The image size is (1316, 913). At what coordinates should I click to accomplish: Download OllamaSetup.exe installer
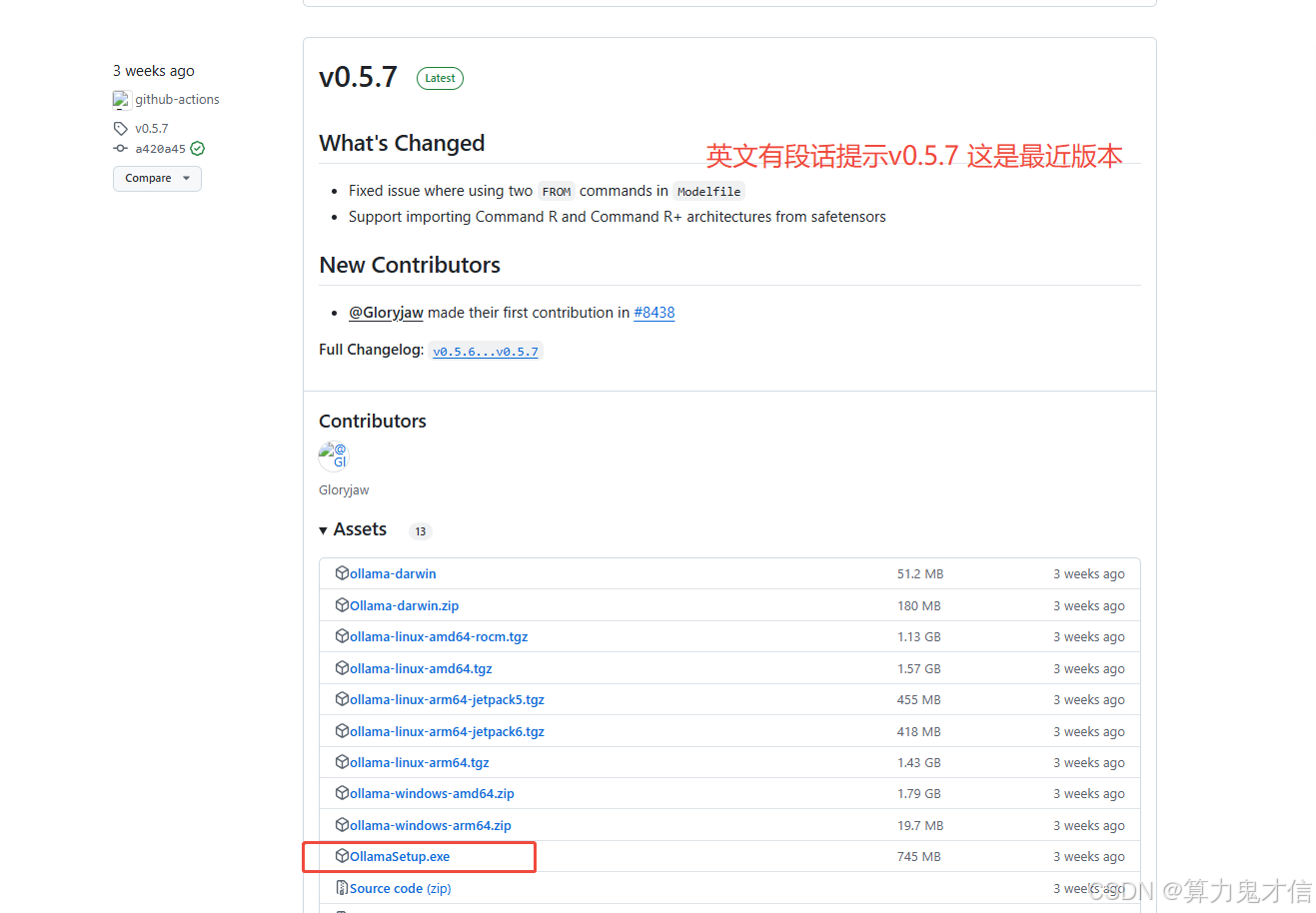(400, 856)
